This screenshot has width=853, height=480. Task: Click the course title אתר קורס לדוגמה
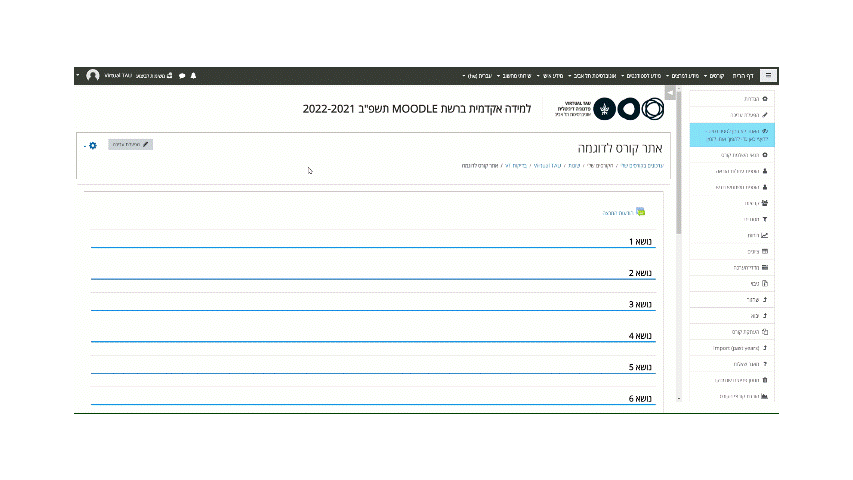click(620, 148)
